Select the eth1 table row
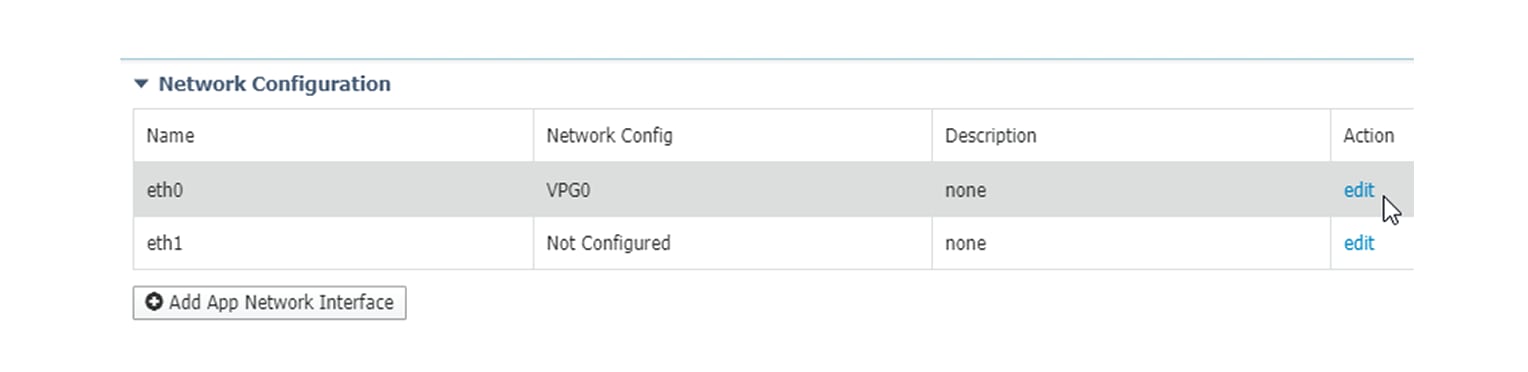 click(773, 243)
